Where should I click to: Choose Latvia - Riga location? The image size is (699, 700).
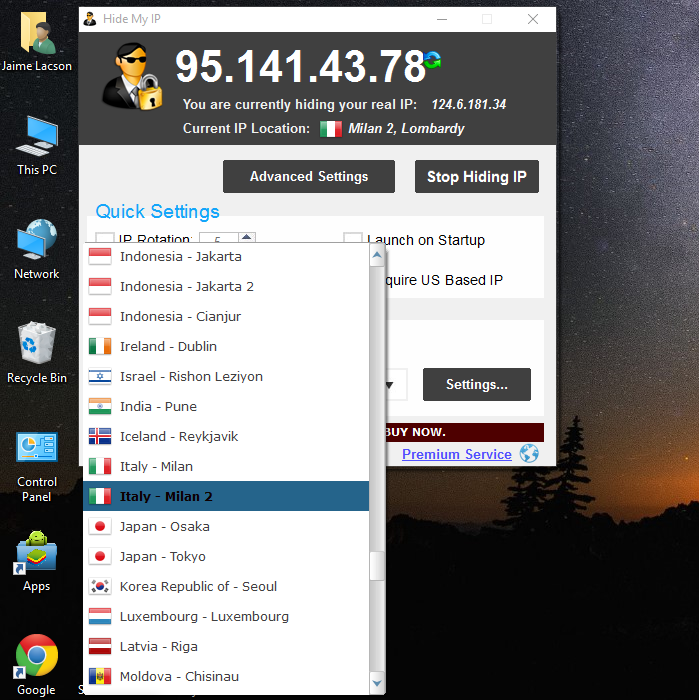226,646
